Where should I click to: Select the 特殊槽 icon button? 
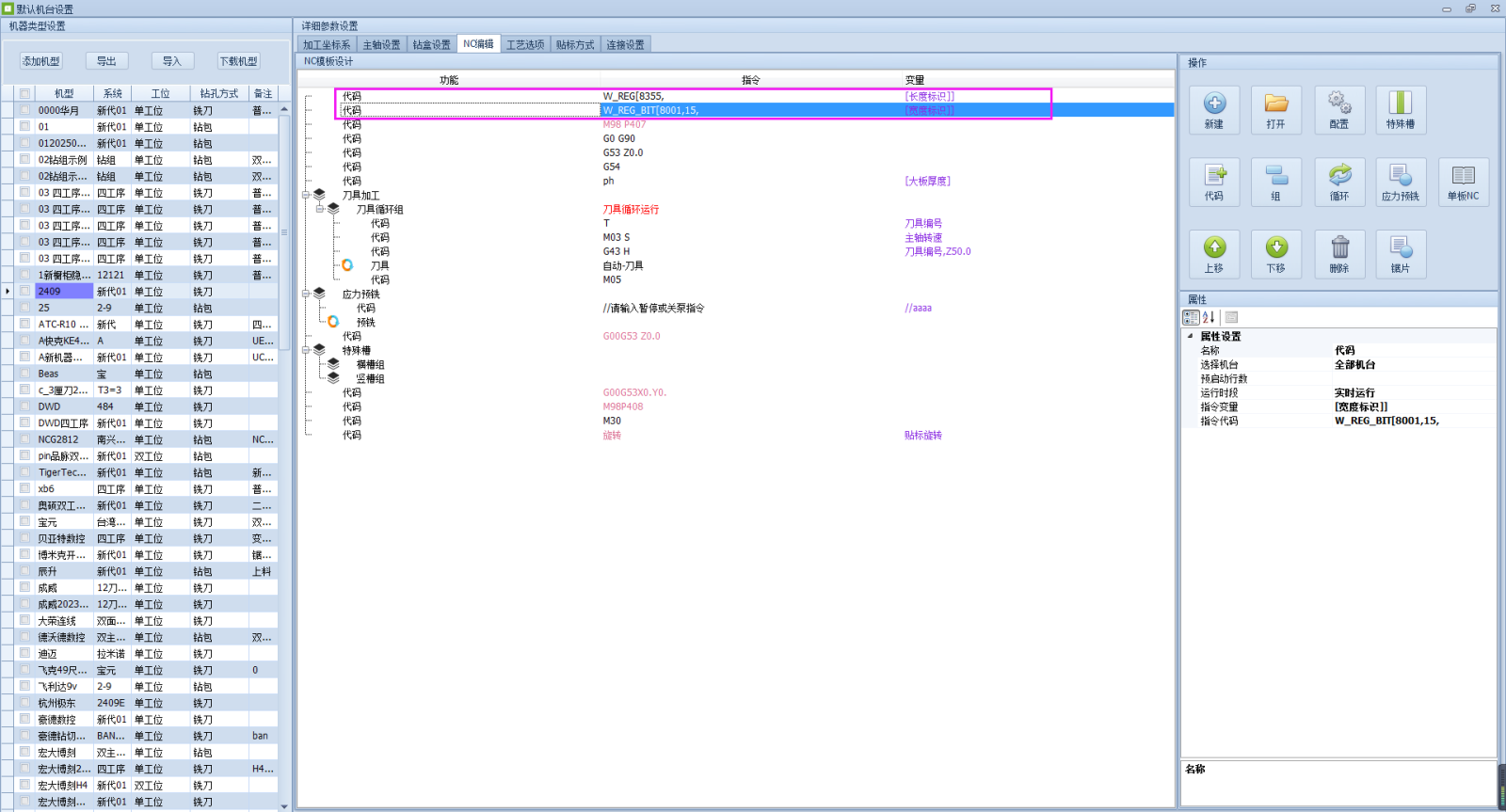click(x=1401, y=110)
